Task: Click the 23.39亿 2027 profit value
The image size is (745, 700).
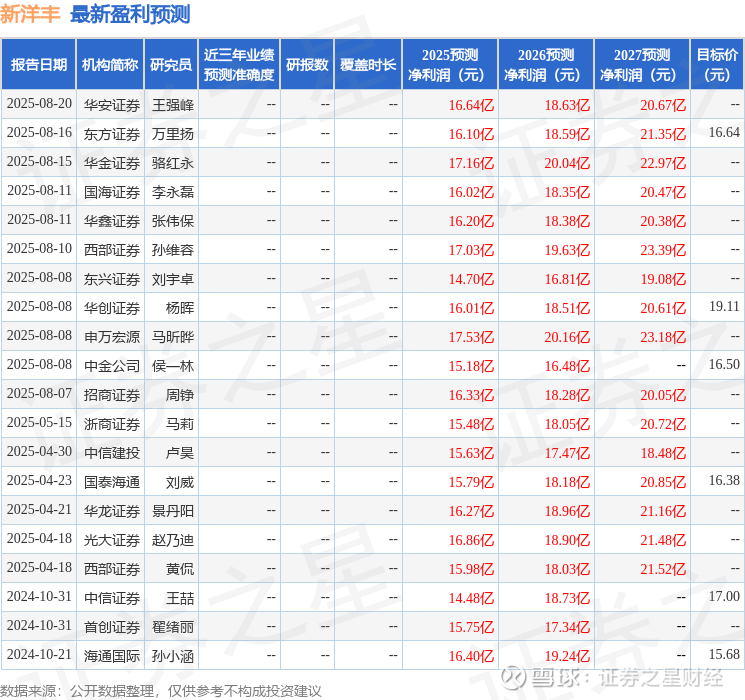Action: [x=663, y=250]
